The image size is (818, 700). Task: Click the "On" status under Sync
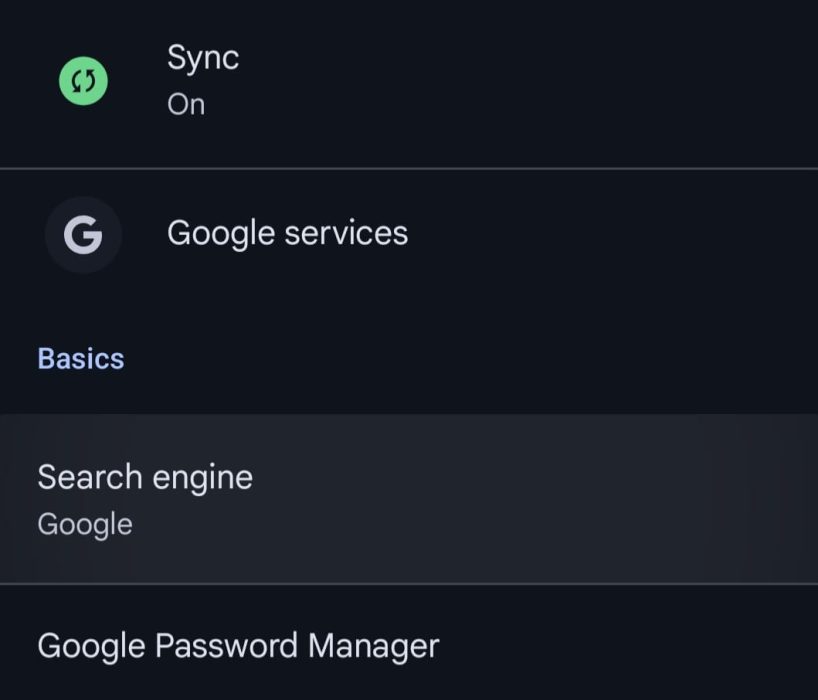pyautogui.click(x=186, y=104)
